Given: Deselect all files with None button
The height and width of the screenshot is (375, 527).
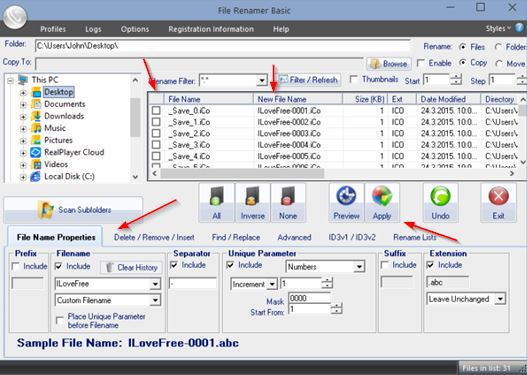Looking at the screenshot, I should 288,203.
